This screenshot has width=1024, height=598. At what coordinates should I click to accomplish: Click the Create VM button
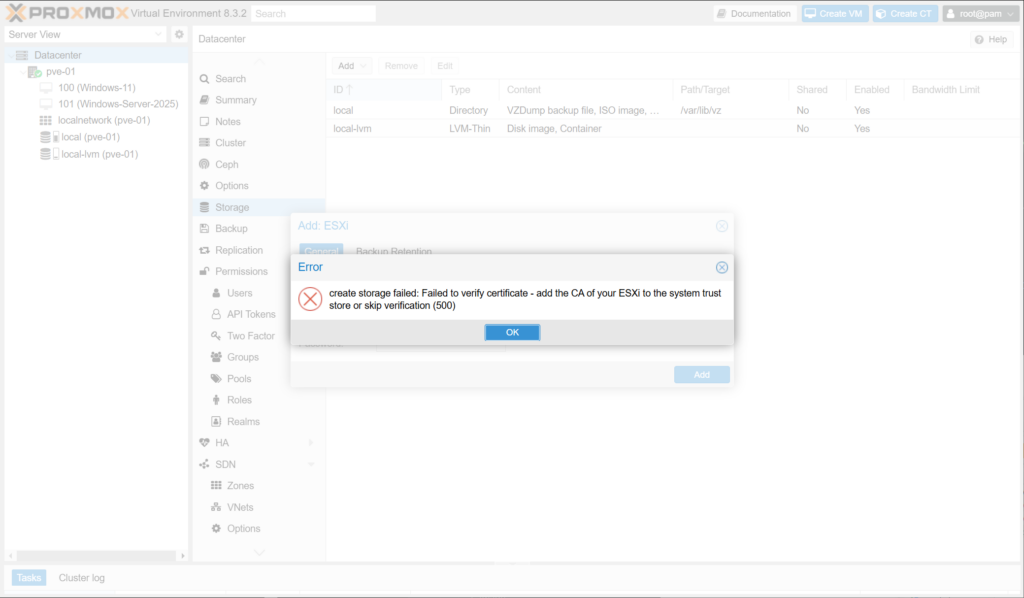[x=835, y=14]
